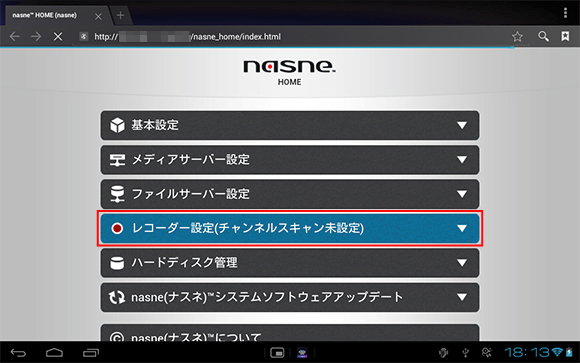Screen dimensions: 580x363
Task: Expand システムソフトウェアアップデート with its arrow
Action: coord(462,297)
